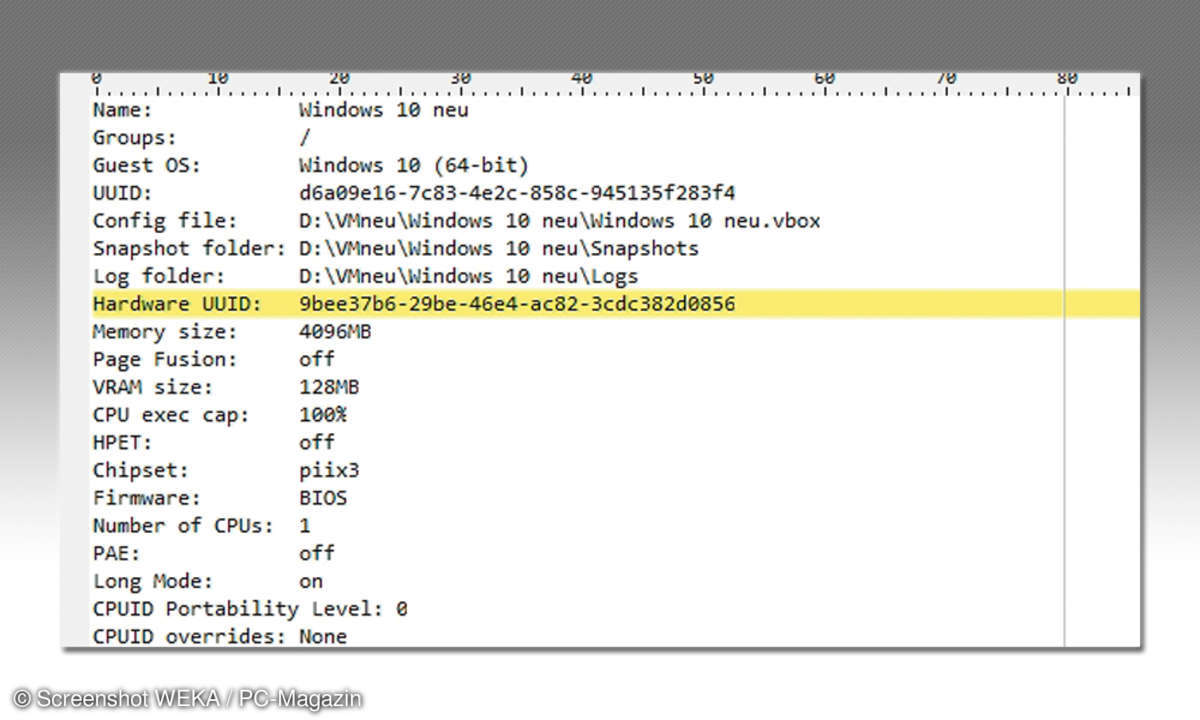Screen dimensions: 1200x720
Task: Click the ruler at column mark 40
Action: pyautogui.click(x=582, y=78)
